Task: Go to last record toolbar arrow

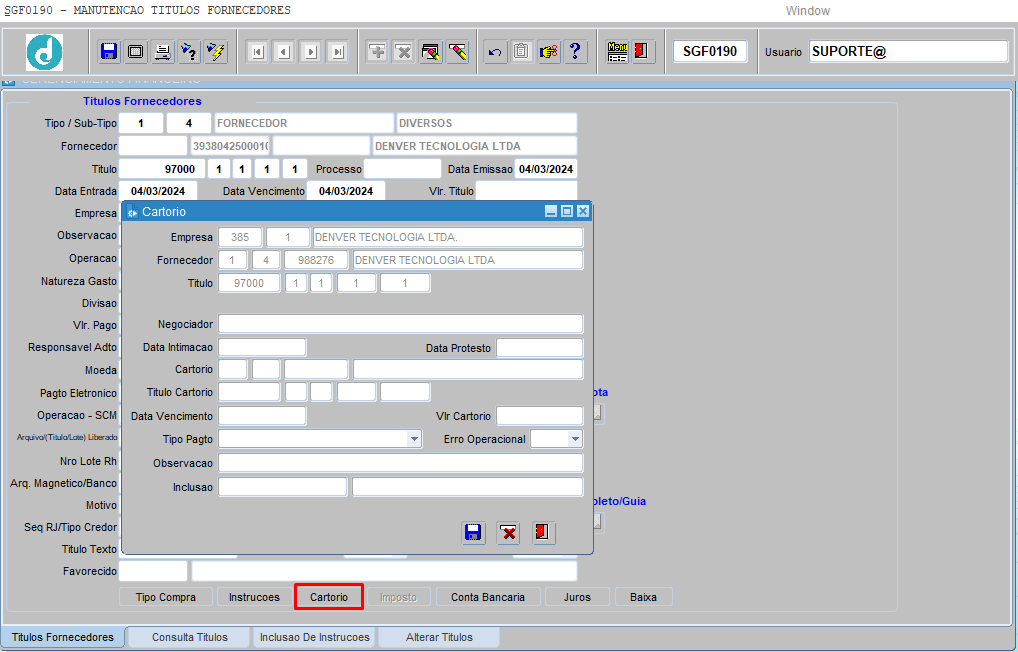Action: click(338, 52)
